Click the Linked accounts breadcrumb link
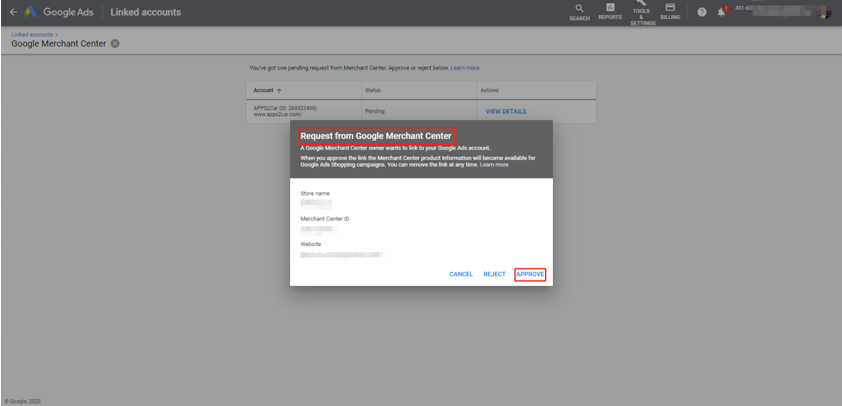Image resolution: width=842 pixels, height=406 pixels. click(x=32, y=34)
